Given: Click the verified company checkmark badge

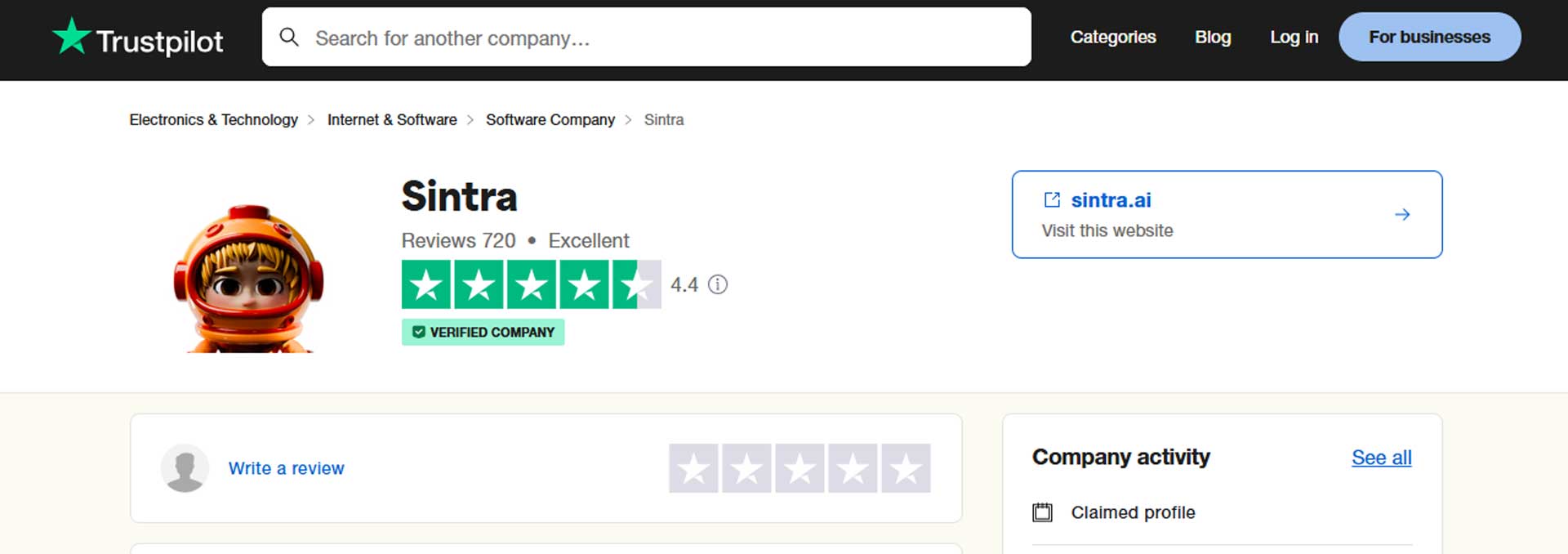Looking at the screenshot, I should (x=419, y=333).
